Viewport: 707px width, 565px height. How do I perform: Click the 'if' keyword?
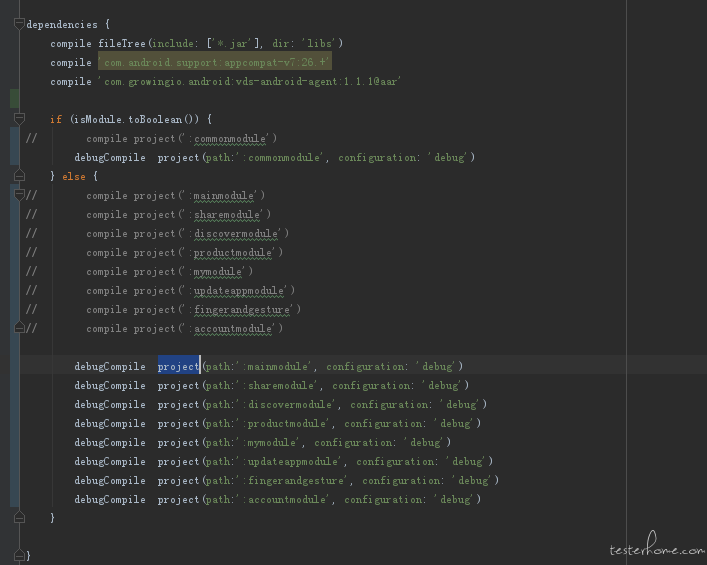pyautogui.click(x=56, y=119)
